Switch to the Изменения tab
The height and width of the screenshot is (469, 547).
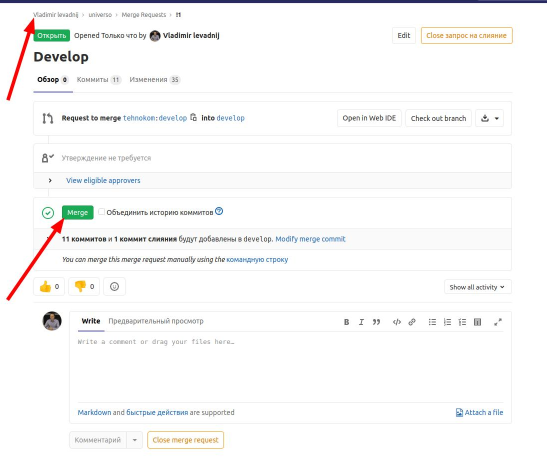click(x=154, y=80)
